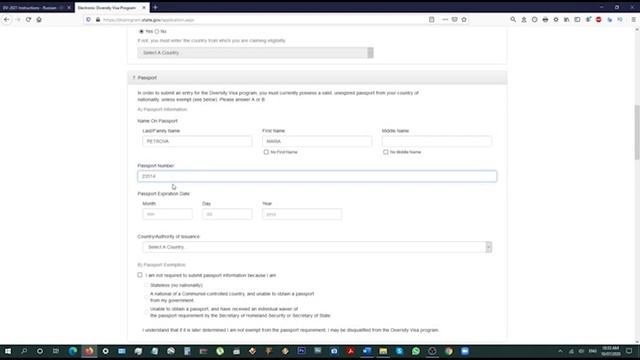Click the red adblock extension icon
This screenshot has height=360, width=640.
(598, 20)
